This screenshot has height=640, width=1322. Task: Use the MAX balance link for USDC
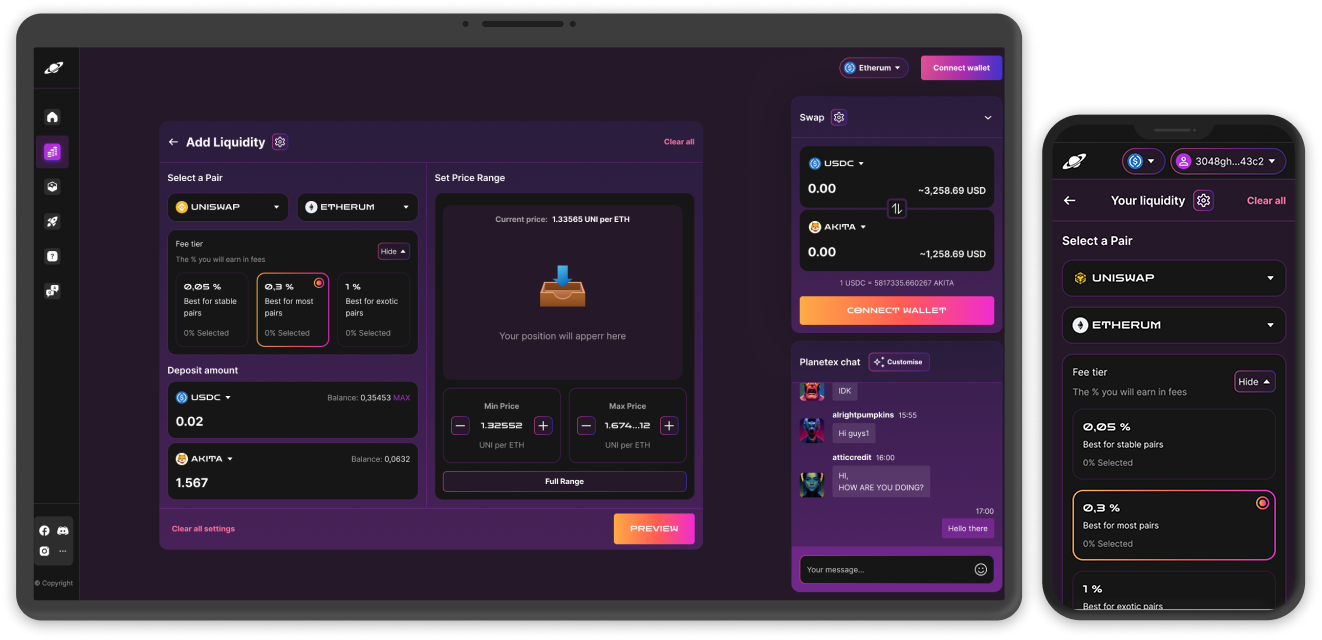pos(402,398)
